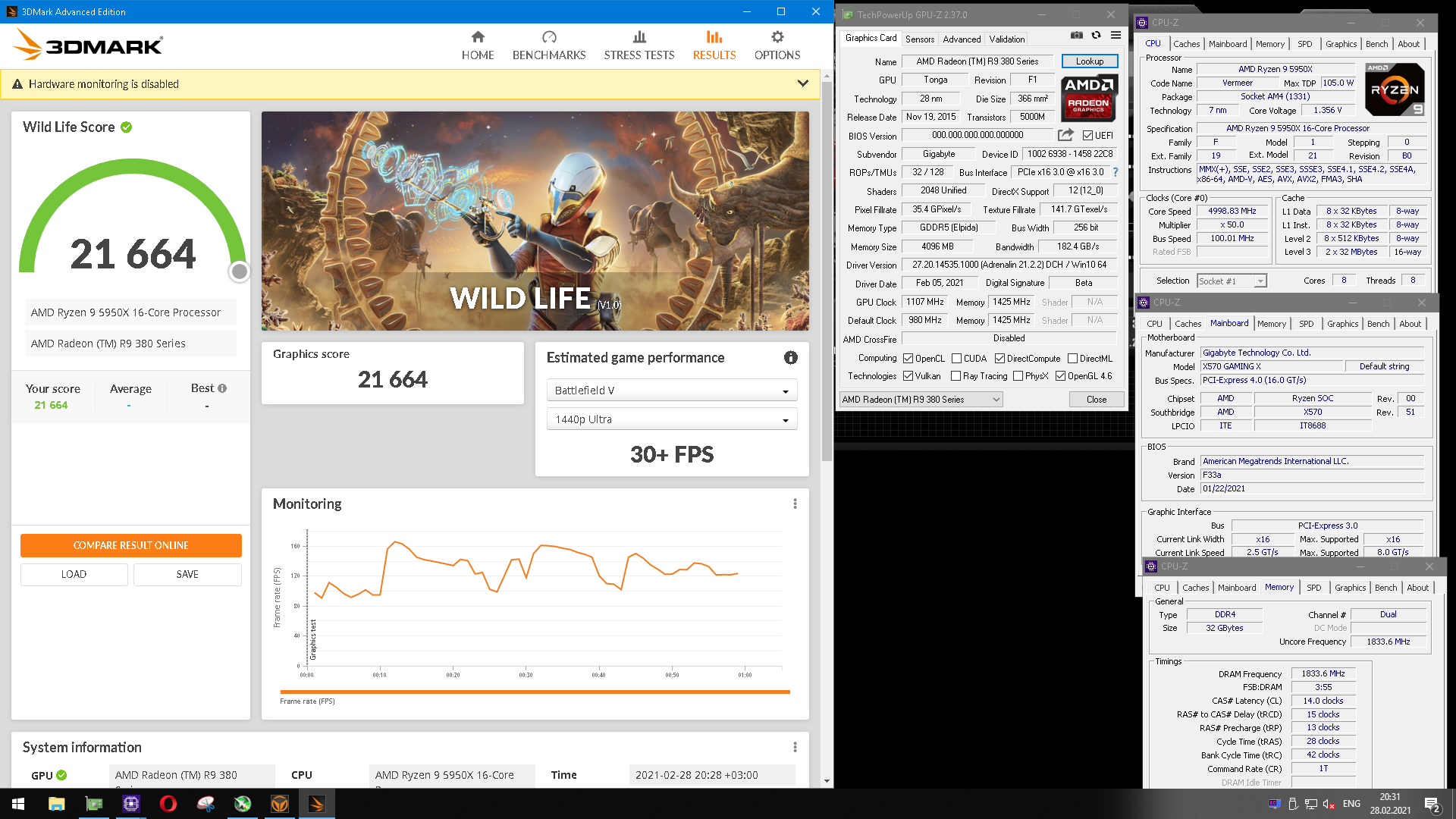The height and width of the screenshot is (819, 1456).
Task: Toggle the Ray Tracing checkbox
Action: [x=955, y=376]
